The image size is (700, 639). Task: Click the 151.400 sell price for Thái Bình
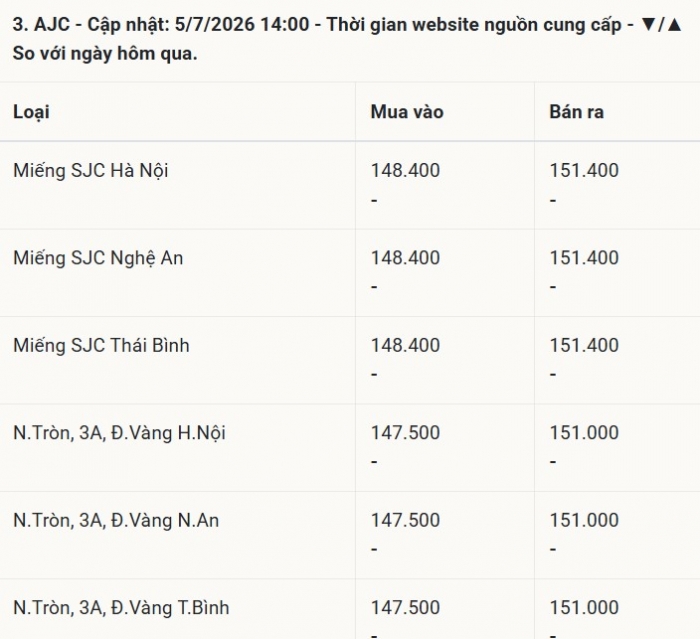(x=584, y=345)
